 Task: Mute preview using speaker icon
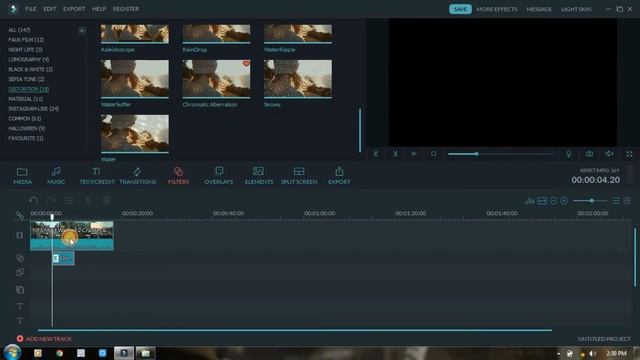tap(609, 154)
